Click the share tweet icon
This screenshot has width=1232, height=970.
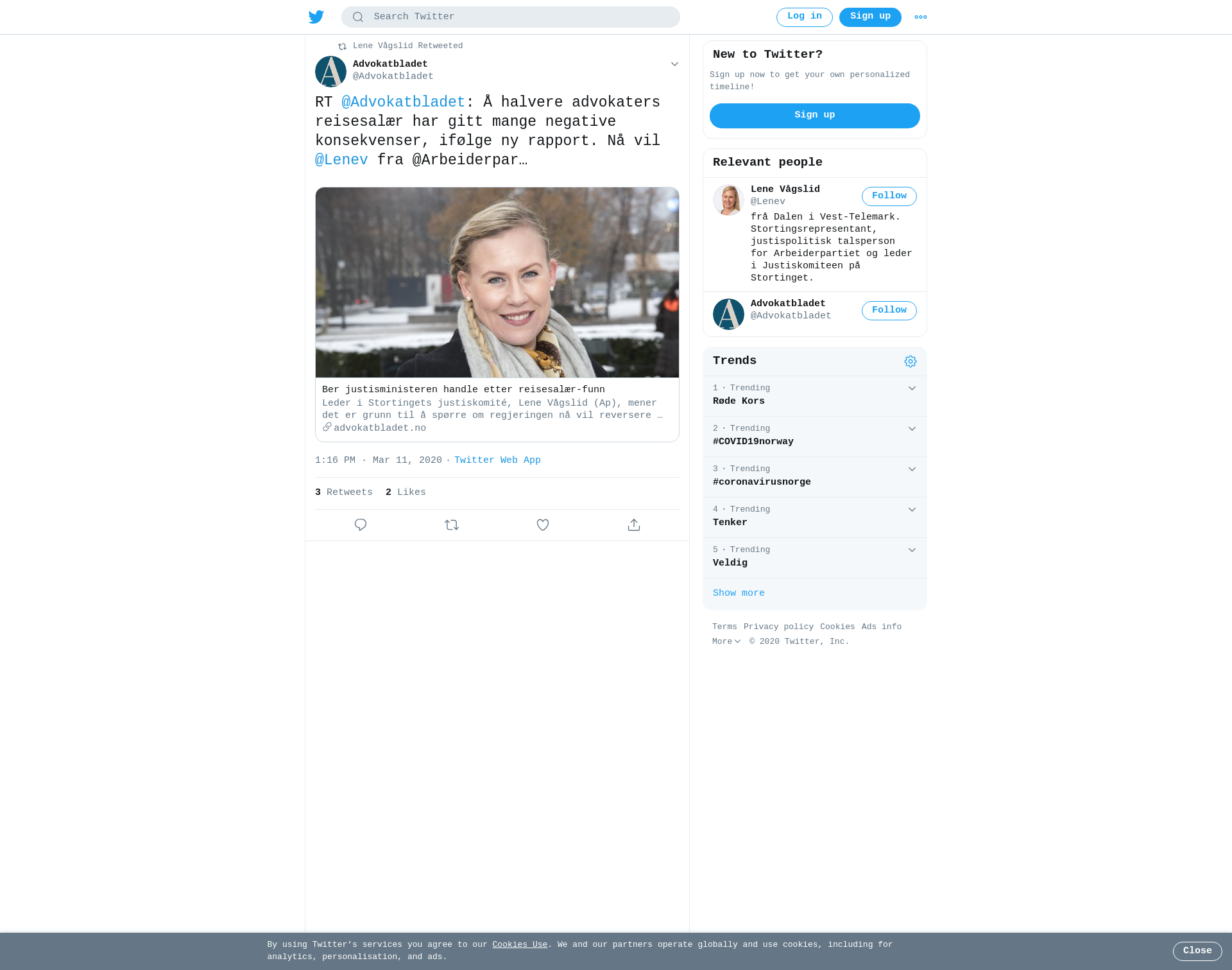pyautogui.click(x=634, y=525)
